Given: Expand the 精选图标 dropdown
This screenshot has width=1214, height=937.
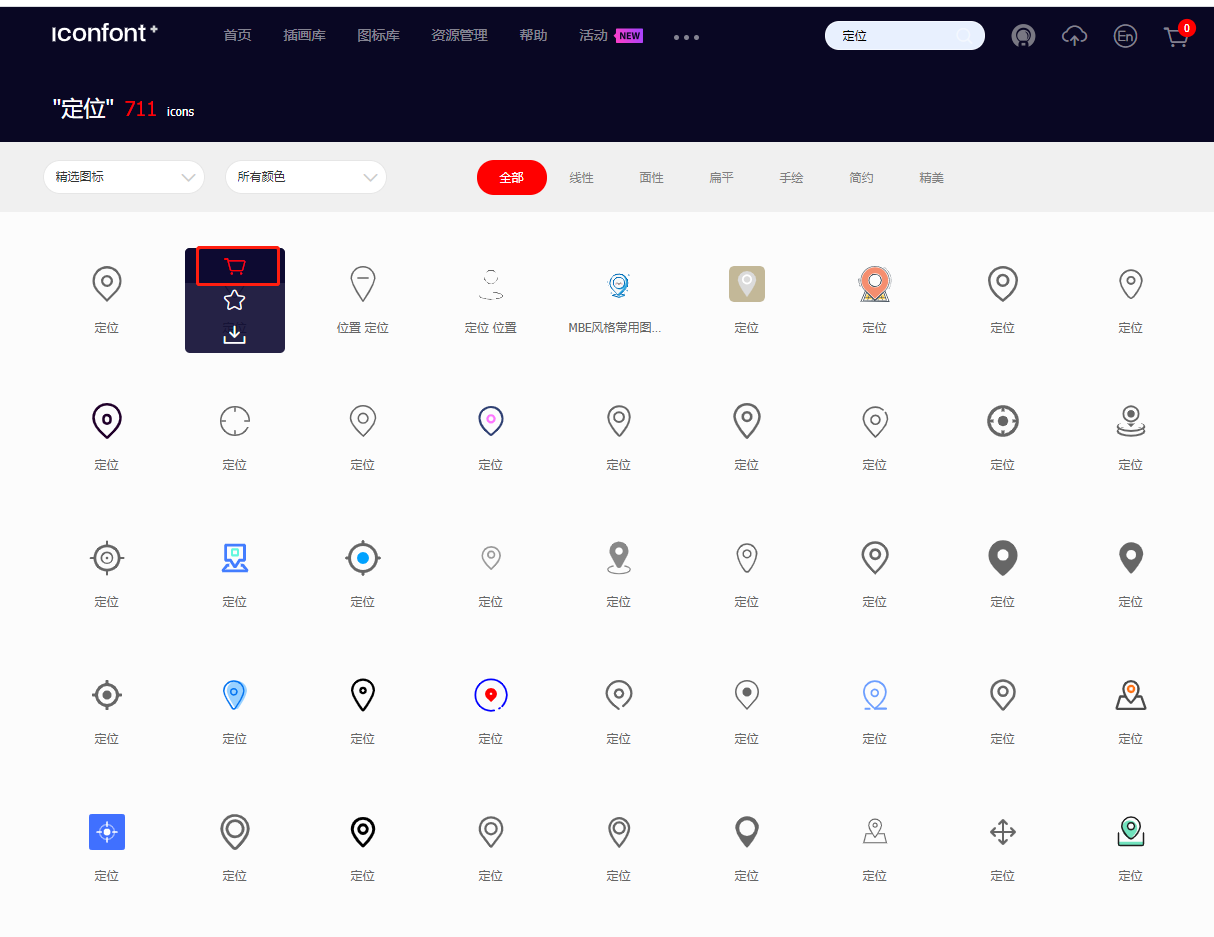Looking at the screenshot, I should [x=124, y=177].
